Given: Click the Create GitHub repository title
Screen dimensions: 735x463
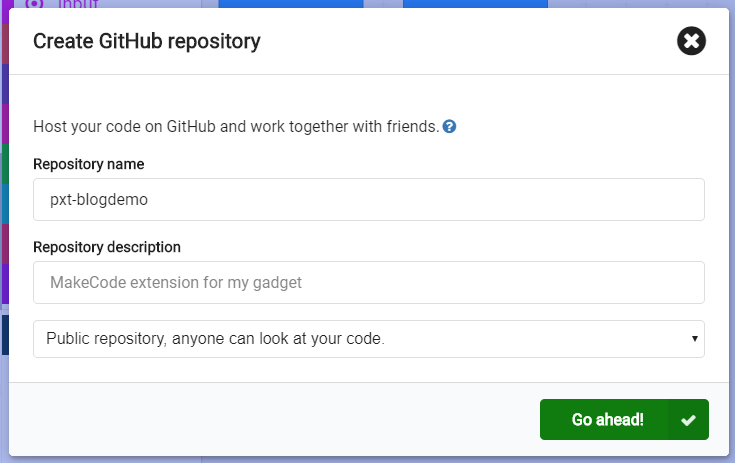Looking at the screenshot, I should [147, 41].
